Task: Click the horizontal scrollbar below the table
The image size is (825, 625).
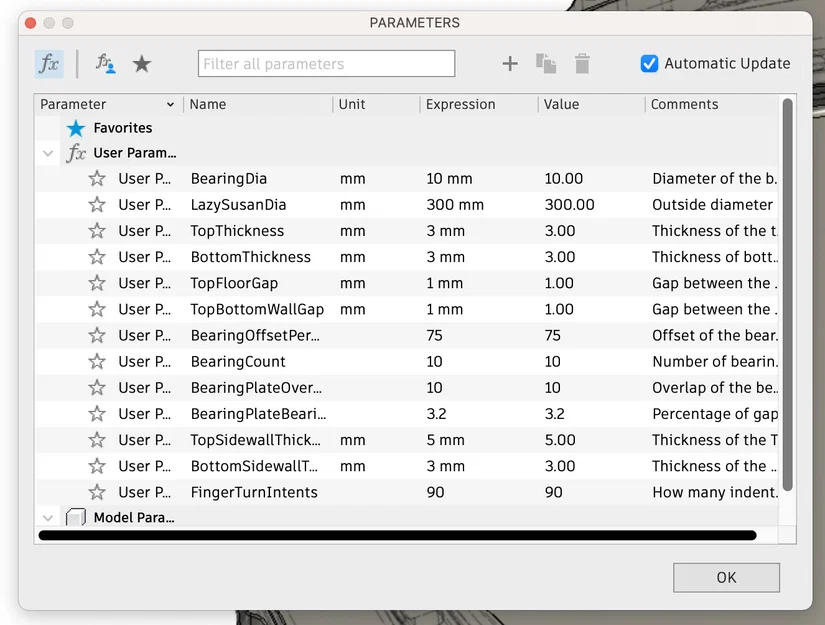Action: pos(397,536)
